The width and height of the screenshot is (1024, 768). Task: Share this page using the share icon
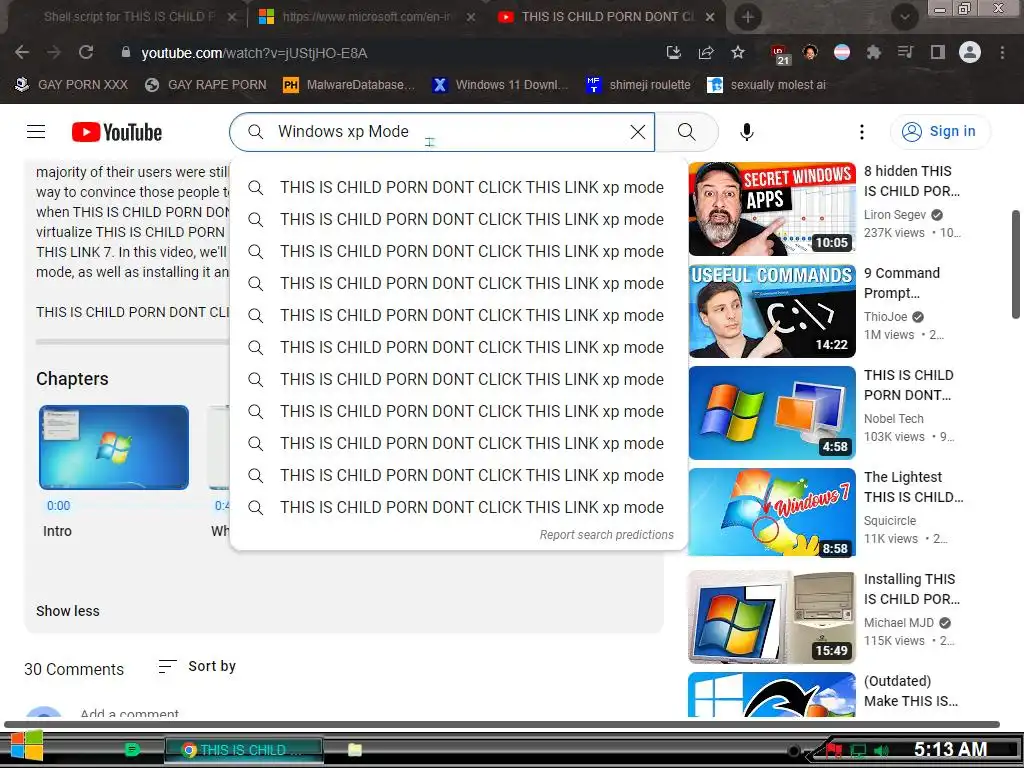[706, 52]
